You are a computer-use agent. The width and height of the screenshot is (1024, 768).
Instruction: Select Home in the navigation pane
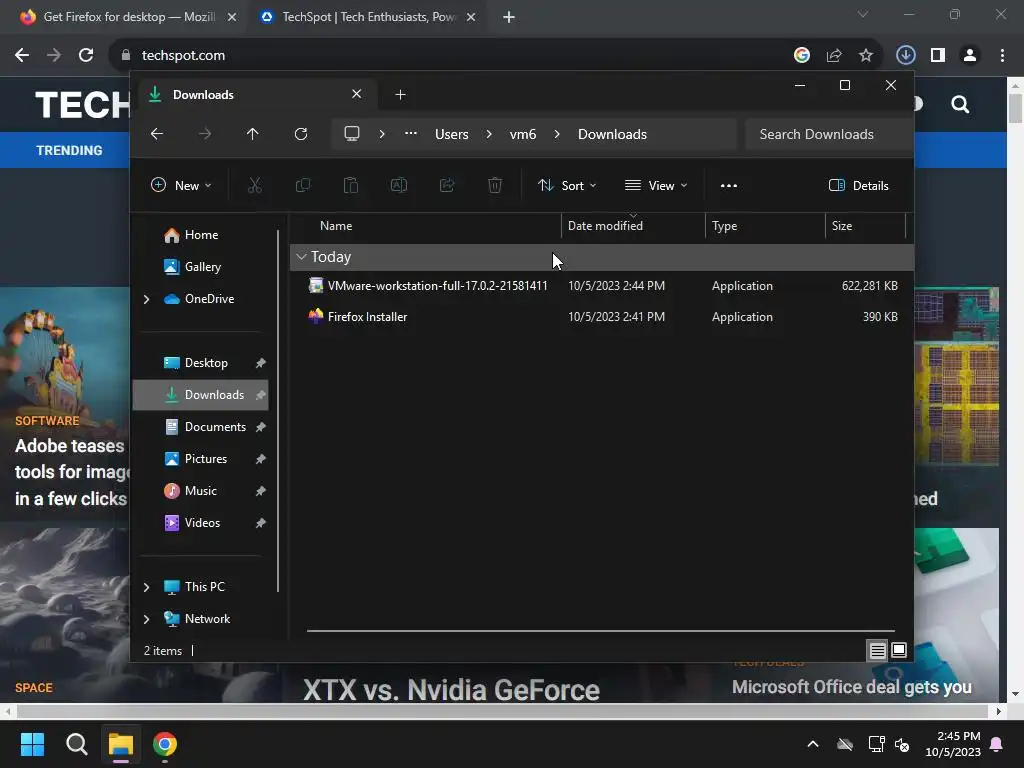pyautogui.click(x=200, y=235)
